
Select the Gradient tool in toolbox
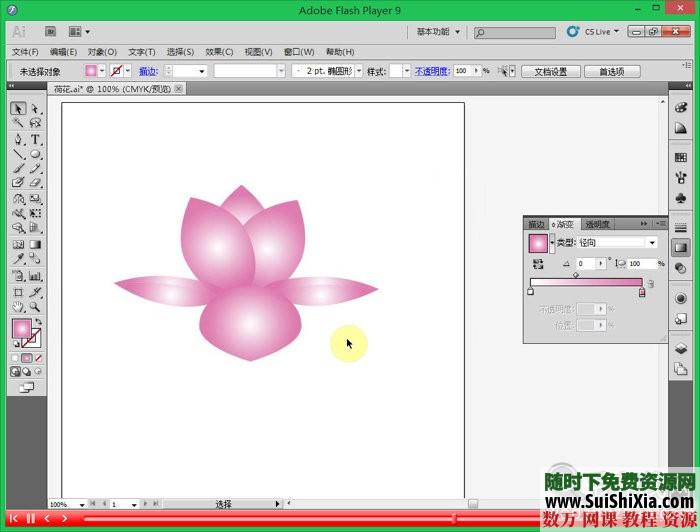(x=35, y=244)
